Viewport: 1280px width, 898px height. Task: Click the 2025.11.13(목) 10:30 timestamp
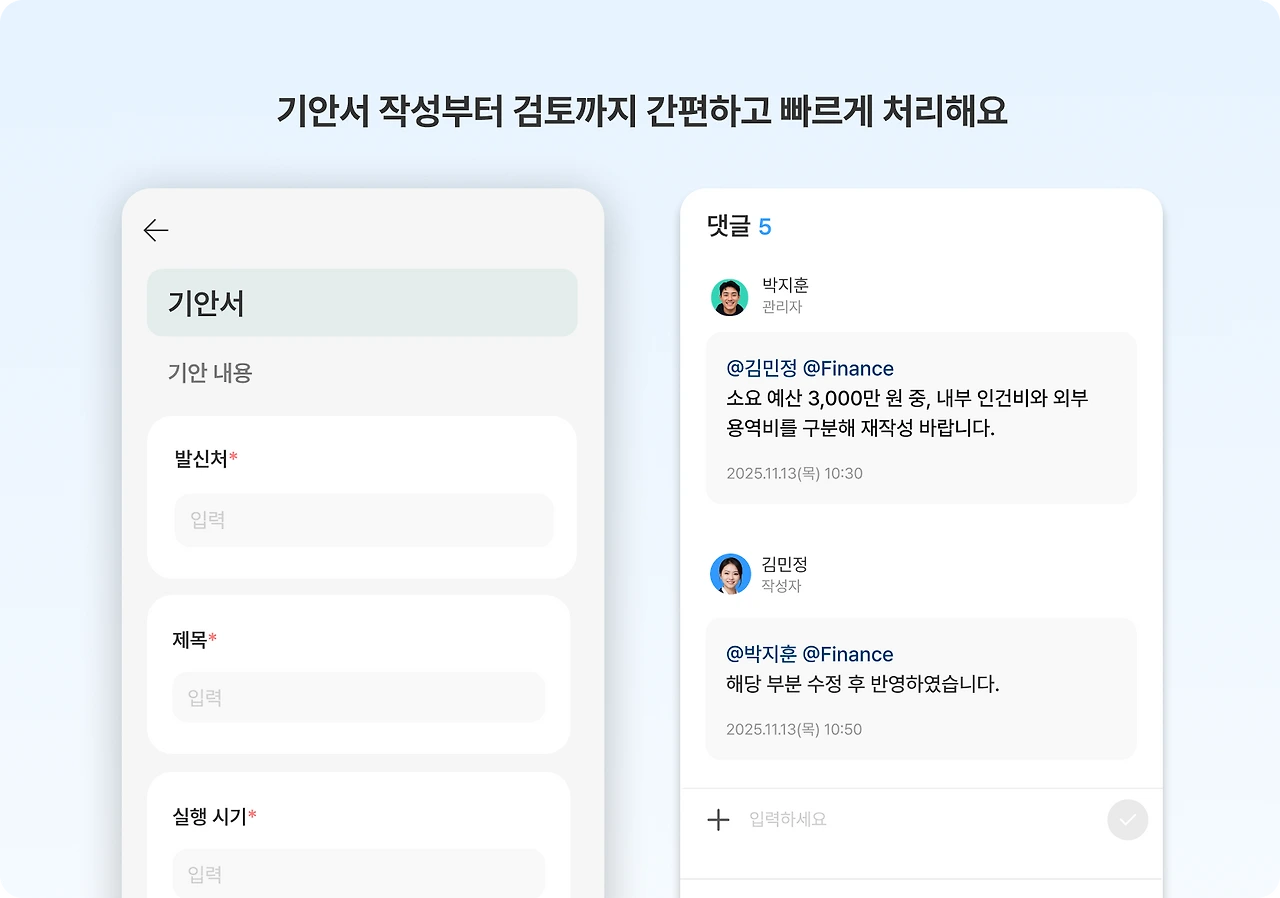click(794, 473)
